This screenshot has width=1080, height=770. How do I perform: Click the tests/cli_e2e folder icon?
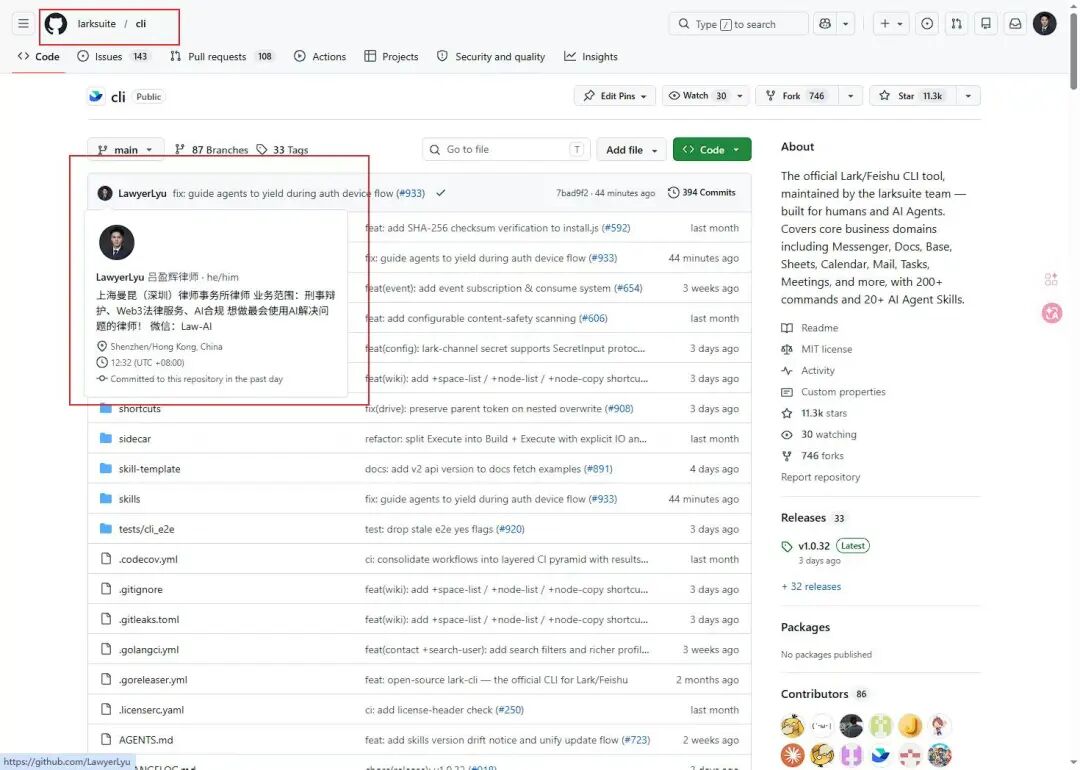tap(105, 529)
